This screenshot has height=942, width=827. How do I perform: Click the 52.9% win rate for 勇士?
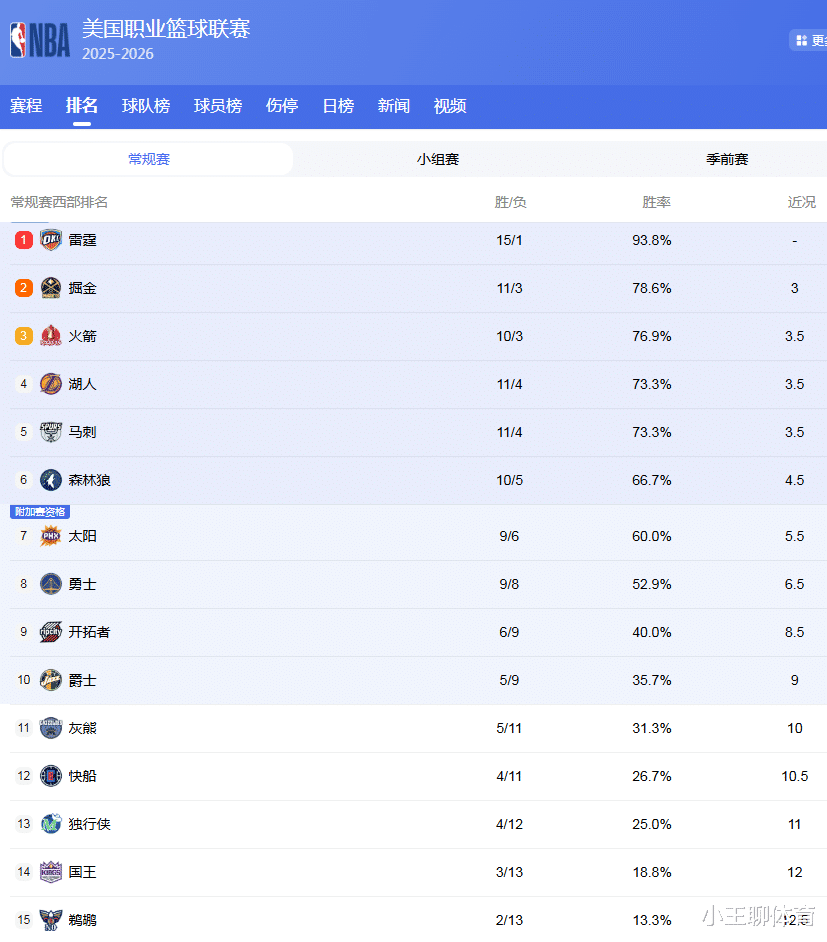click(x=652, y=585)
